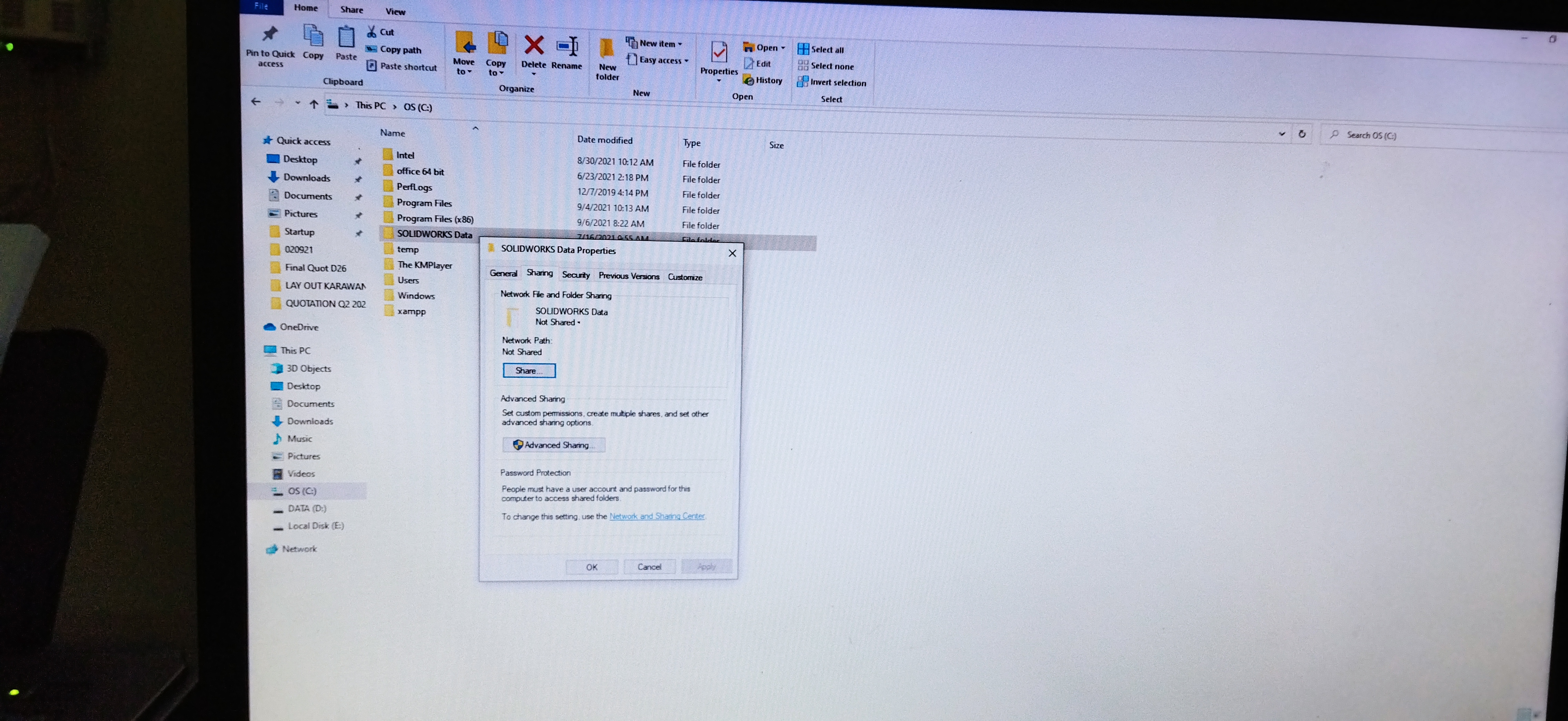Expand address bar history dropdown

(1282, 133)
